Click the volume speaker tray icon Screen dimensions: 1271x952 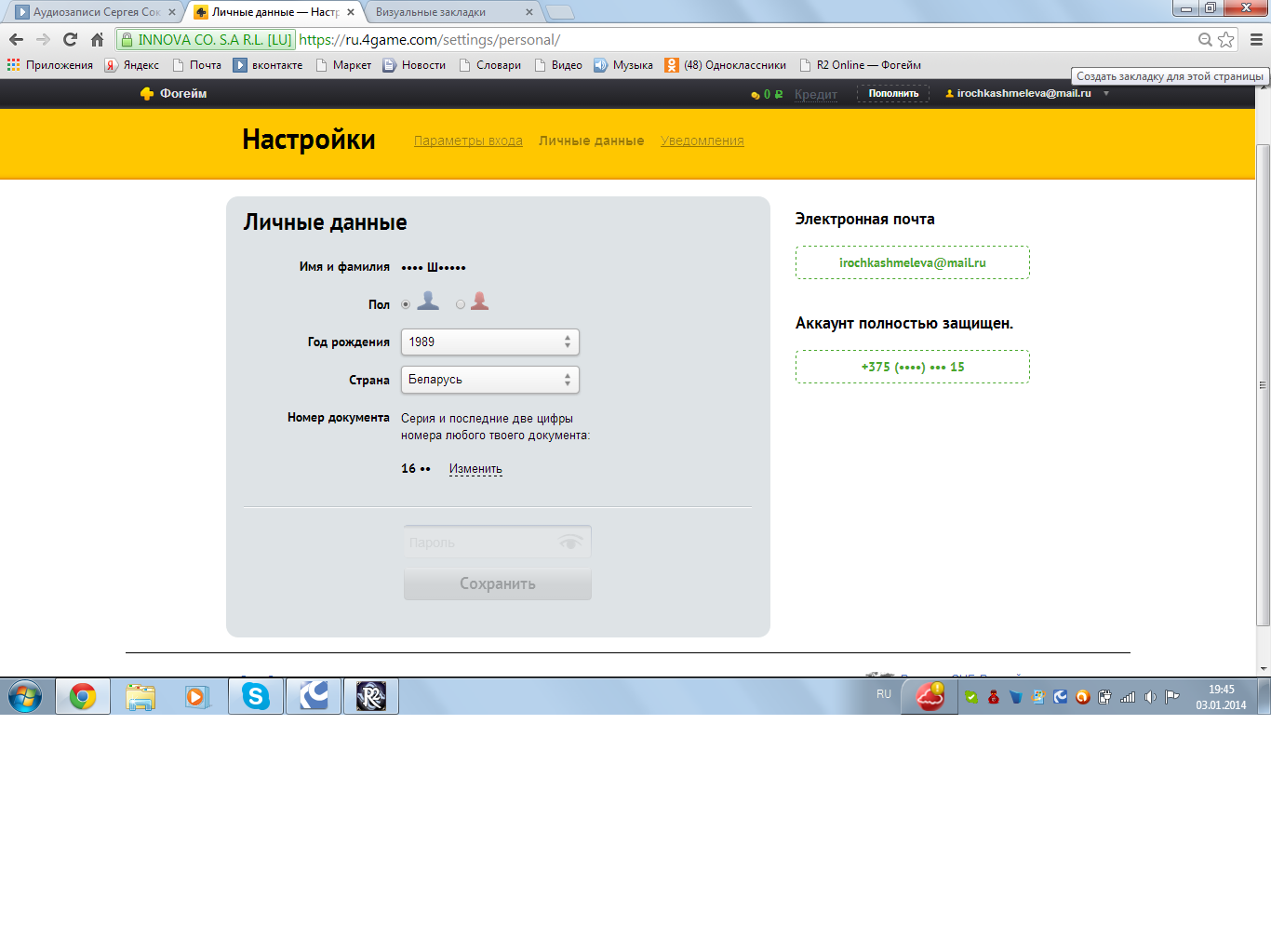1150,697
